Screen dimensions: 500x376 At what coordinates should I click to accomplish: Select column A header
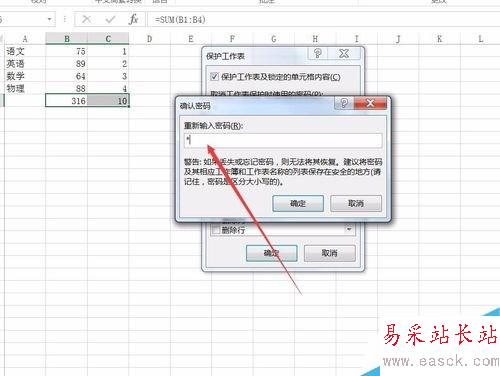tap(25, 39)
